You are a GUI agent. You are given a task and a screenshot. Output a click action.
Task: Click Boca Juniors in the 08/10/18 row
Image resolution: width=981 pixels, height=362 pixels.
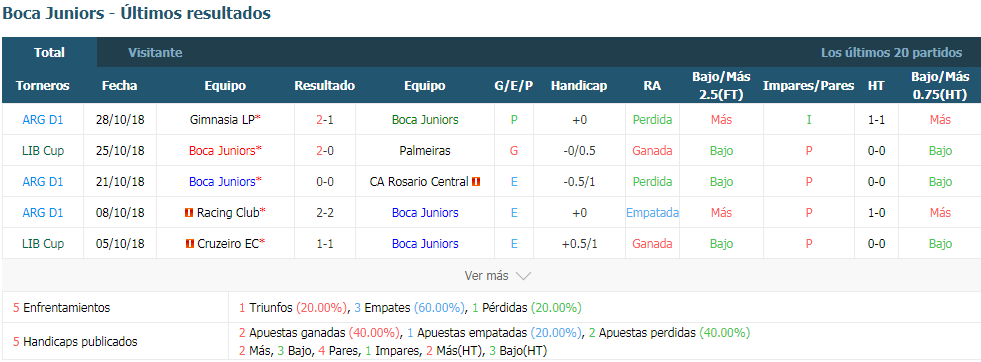(425, 213)
